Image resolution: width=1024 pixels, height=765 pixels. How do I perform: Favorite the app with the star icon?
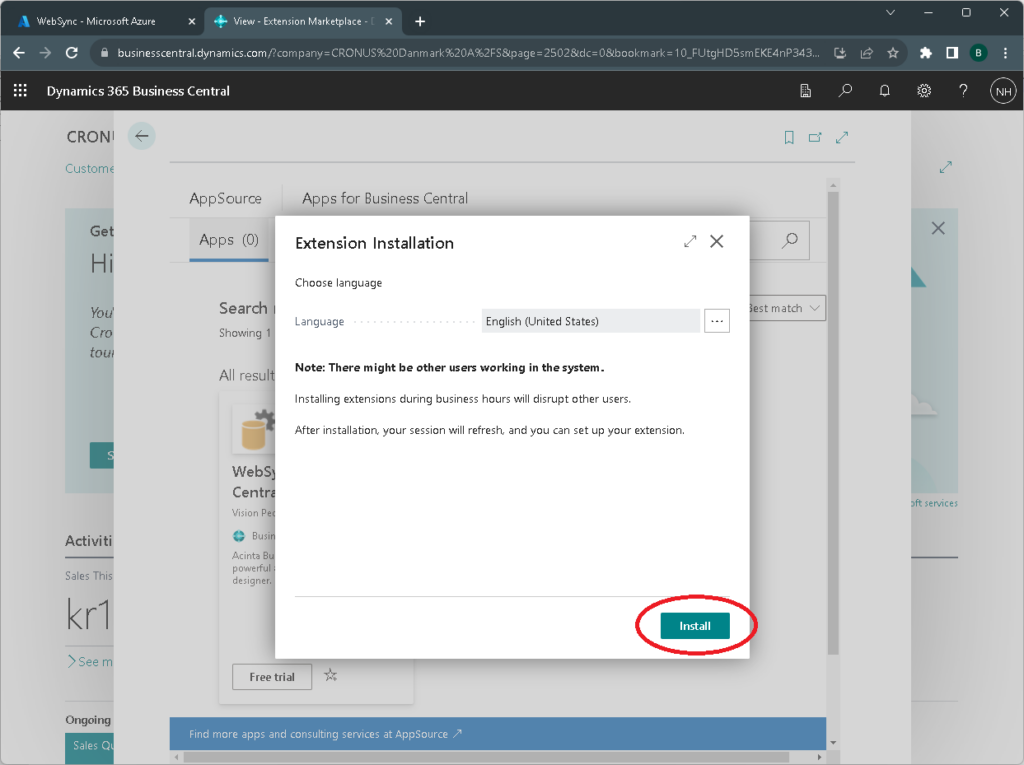pos(331,676)
